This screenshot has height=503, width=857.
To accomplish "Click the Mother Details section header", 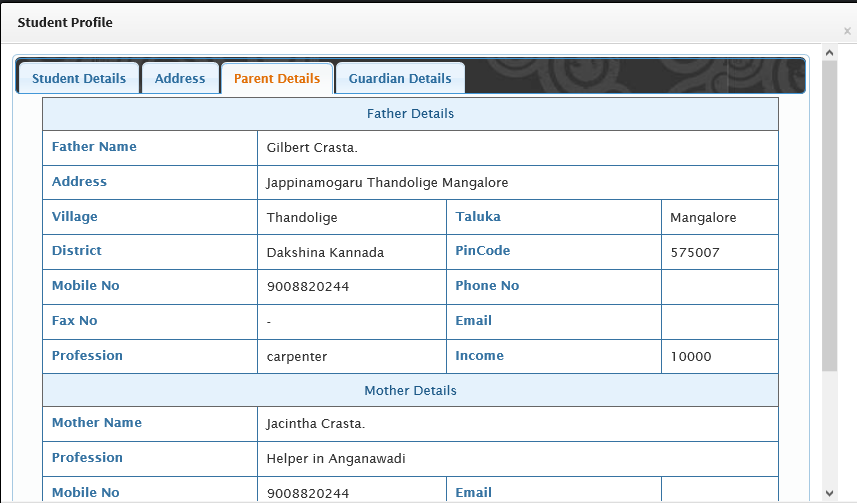I will 410,390.
